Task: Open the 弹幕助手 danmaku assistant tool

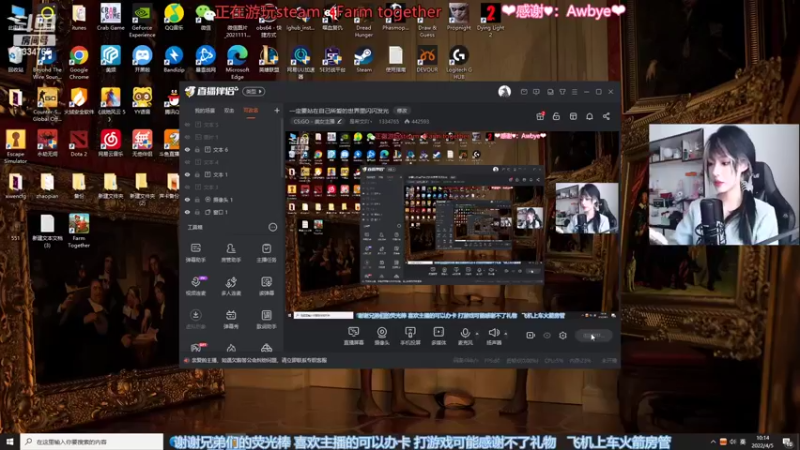Action: click(x=195, y=253)
